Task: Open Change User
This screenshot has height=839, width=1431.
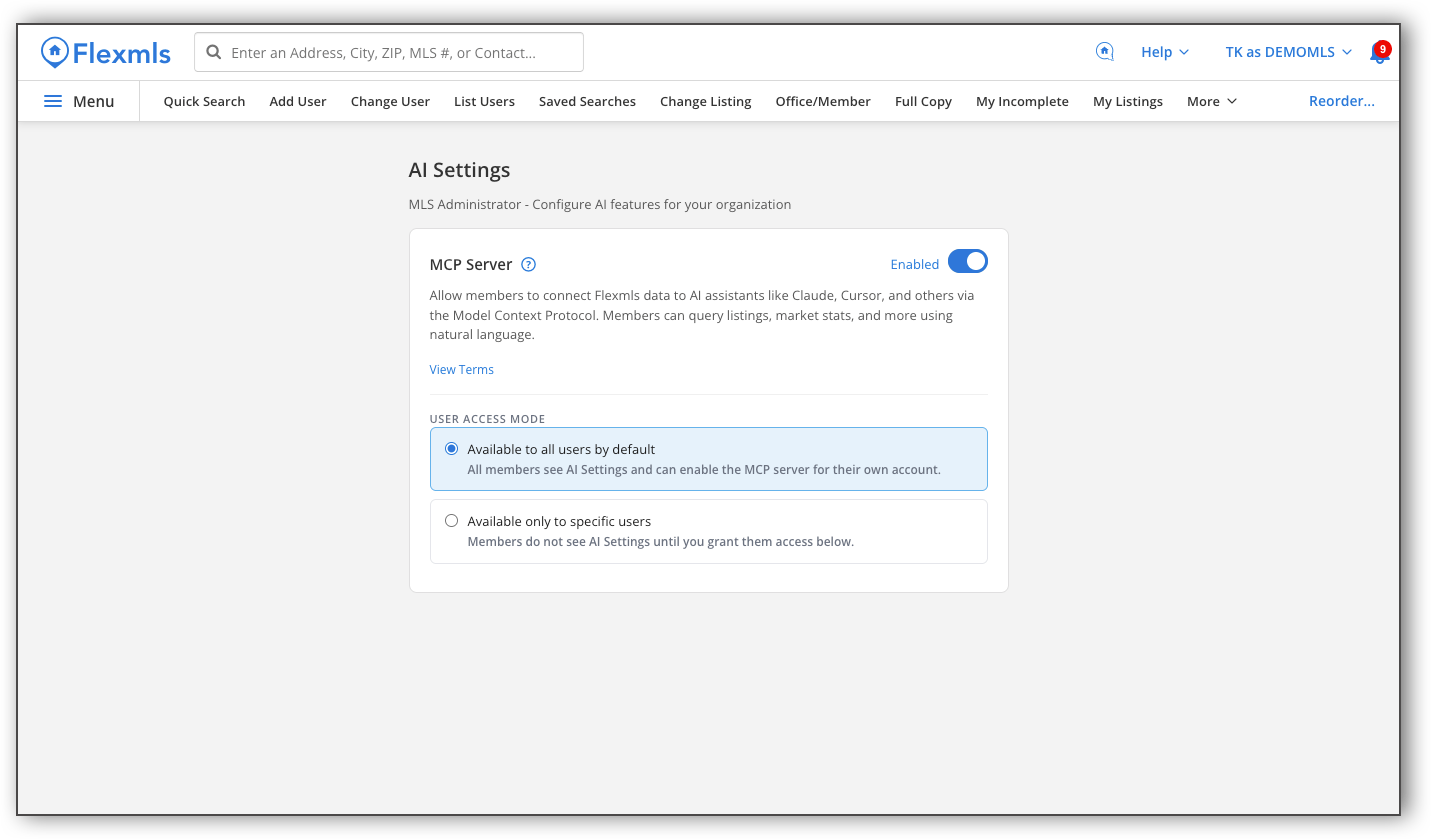Action: click(390, 101)
